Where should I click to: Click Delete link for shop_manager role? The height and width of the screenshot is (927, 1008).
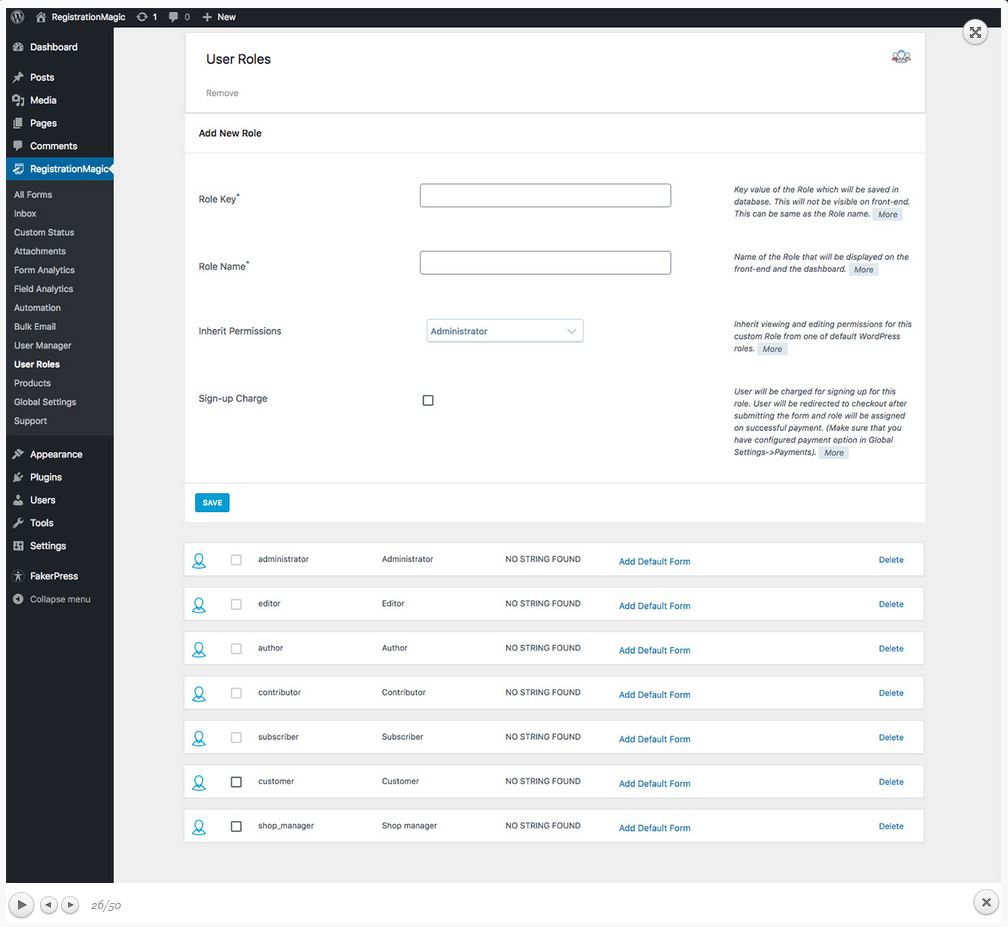(891, 826)
